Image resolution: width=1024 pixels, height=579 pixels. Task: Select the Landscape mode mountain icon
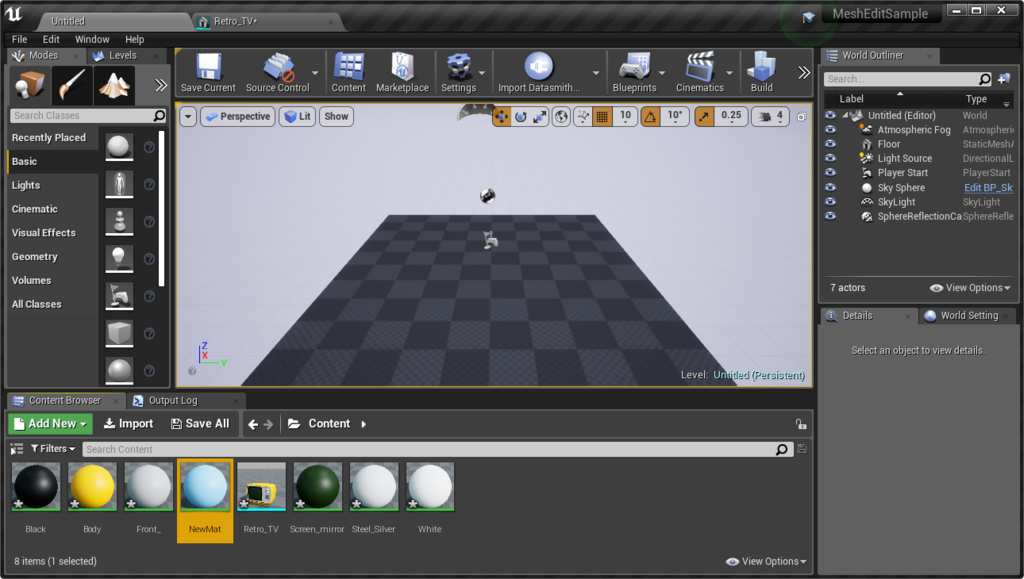[x=114, y=86]
